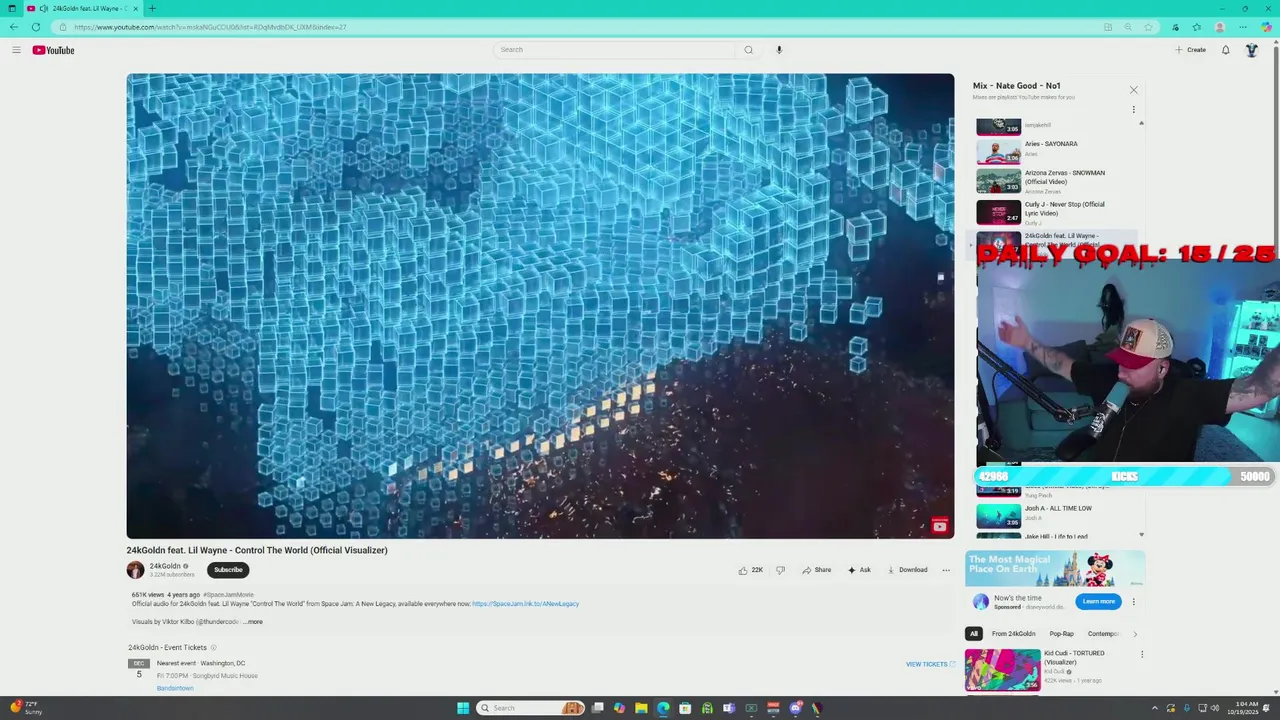1280x720 pixels.
Task: Select Josh A - ALL TIME LOW
Action: point(1055,515)
